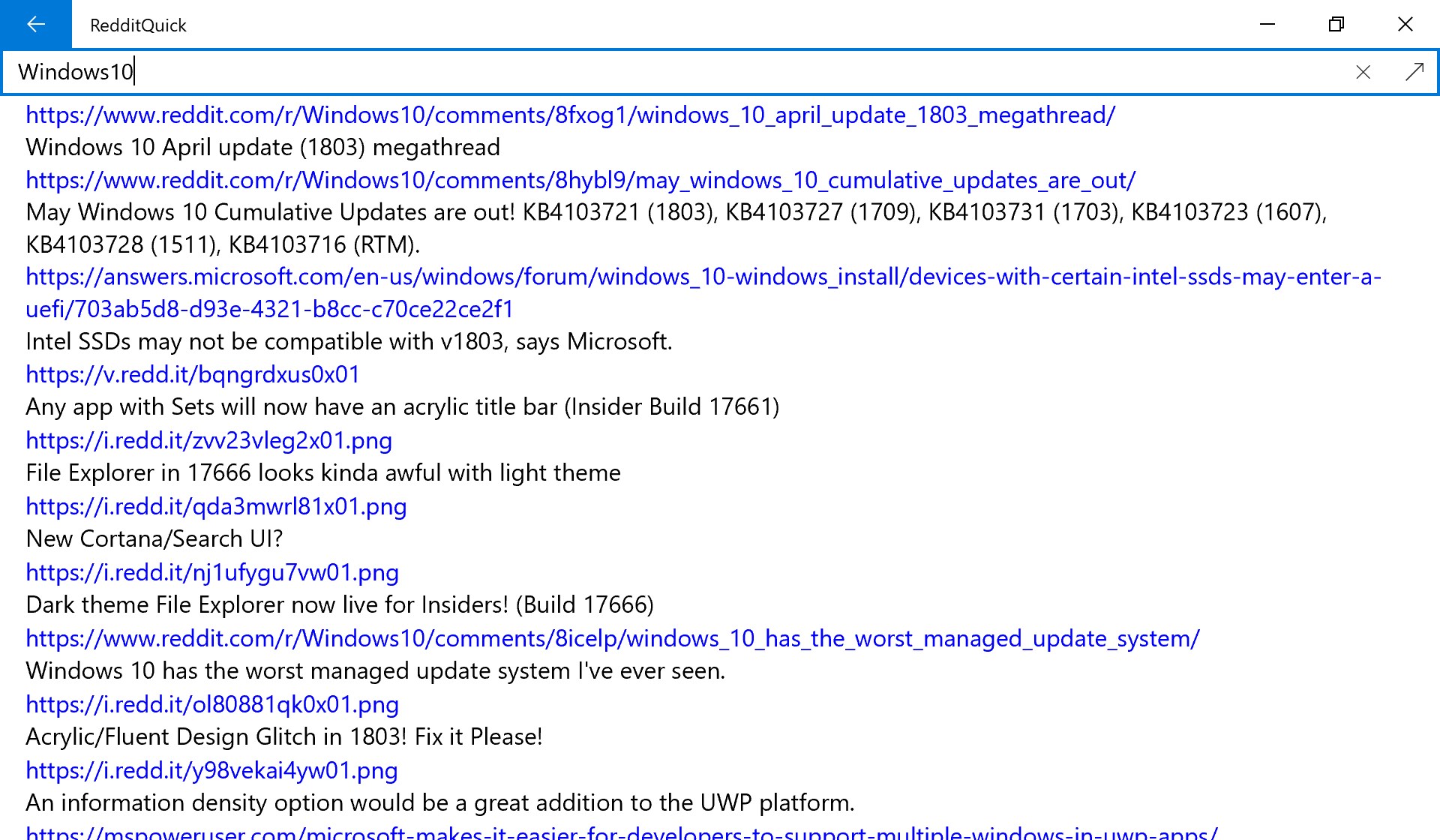The height and width of the screenshot is (840, 1440).
Task: Minimize the RedditQuick window
Action: [x=1267, y=24]
